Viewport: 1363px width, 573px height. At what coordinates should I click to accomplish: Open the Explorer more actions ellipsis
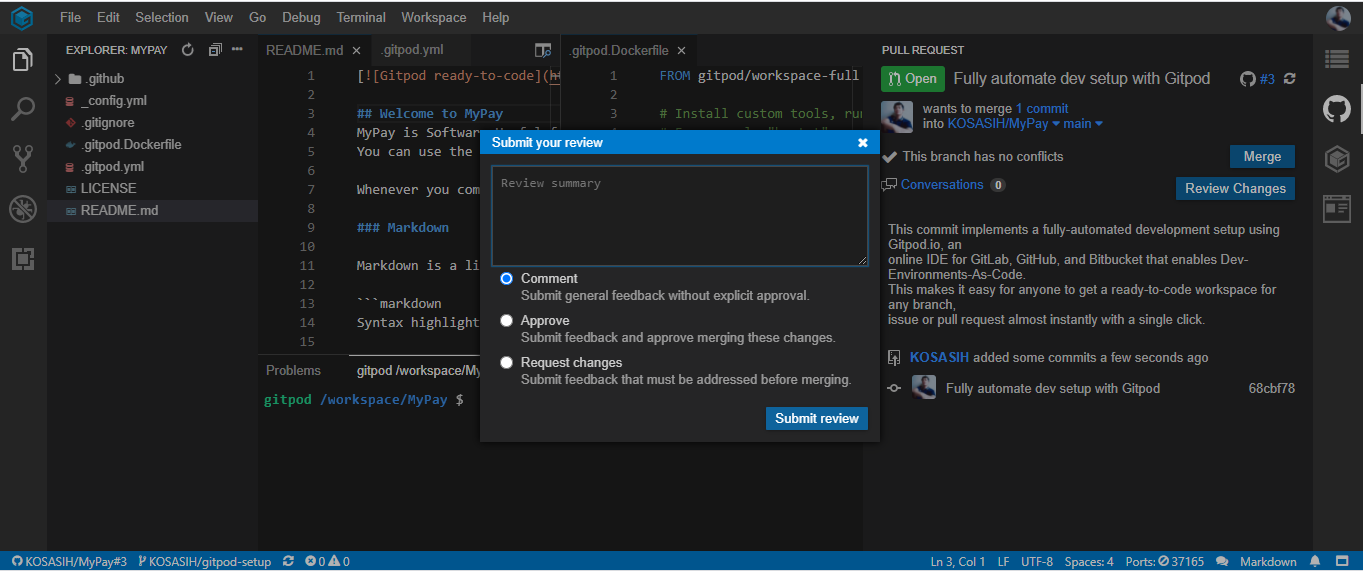click(x=237, y=49)
